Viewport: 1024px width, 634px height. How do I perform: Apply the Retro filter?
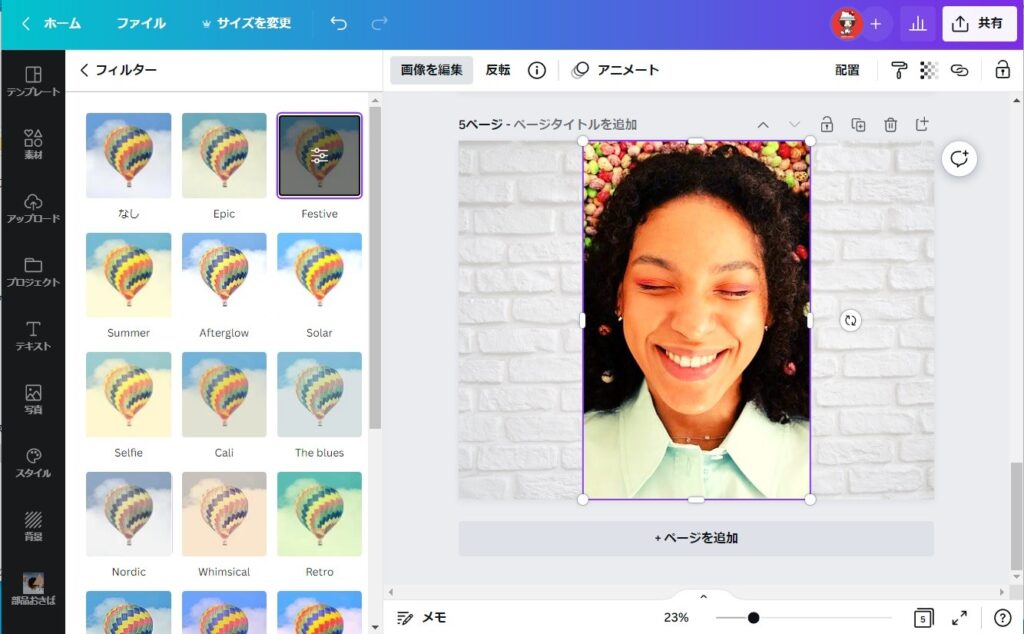click(x=319, y=514)
